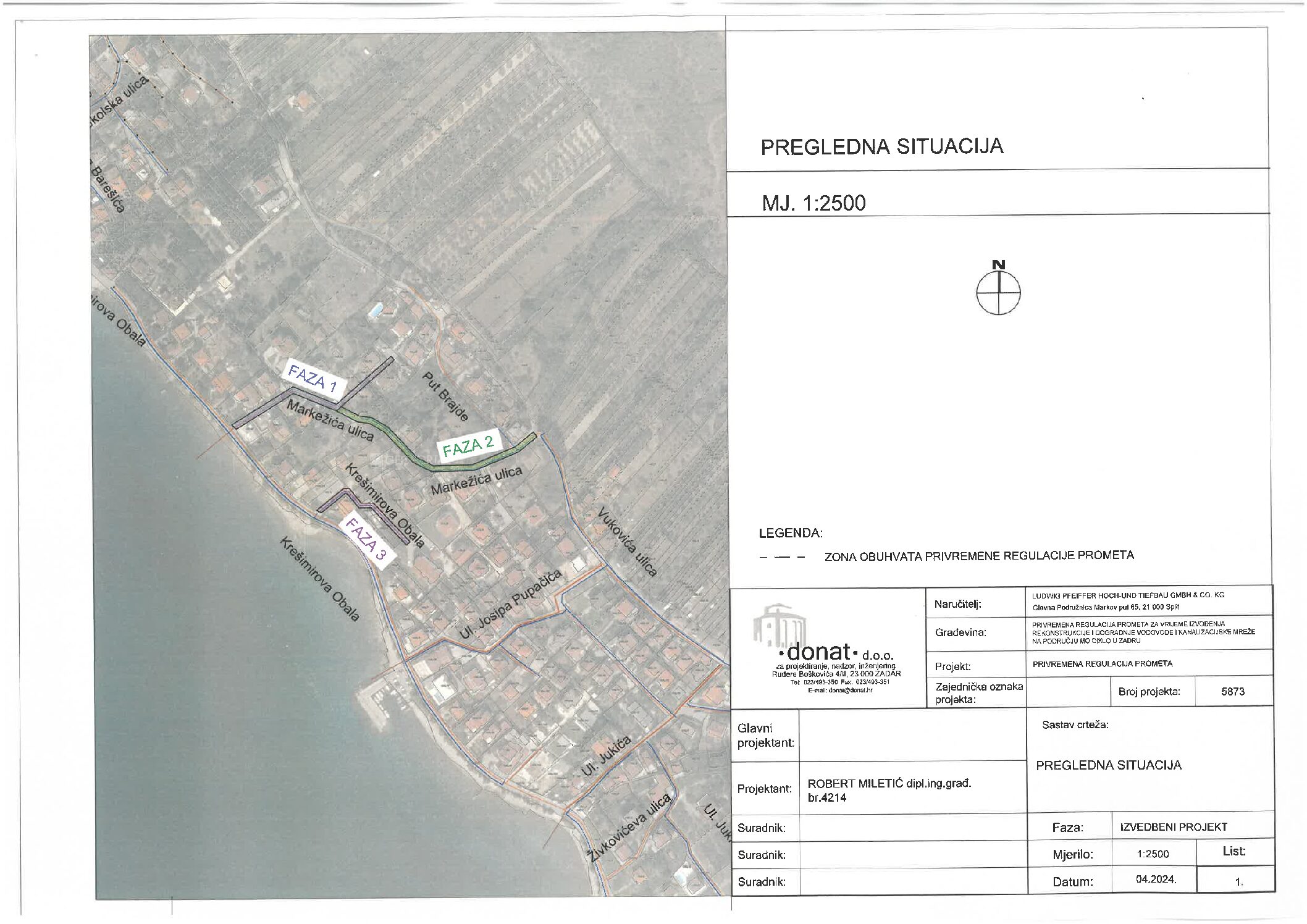The image size is (1307, 924).
Task: Click the date value 04.2024.
Action: [x=1156, y=880]
